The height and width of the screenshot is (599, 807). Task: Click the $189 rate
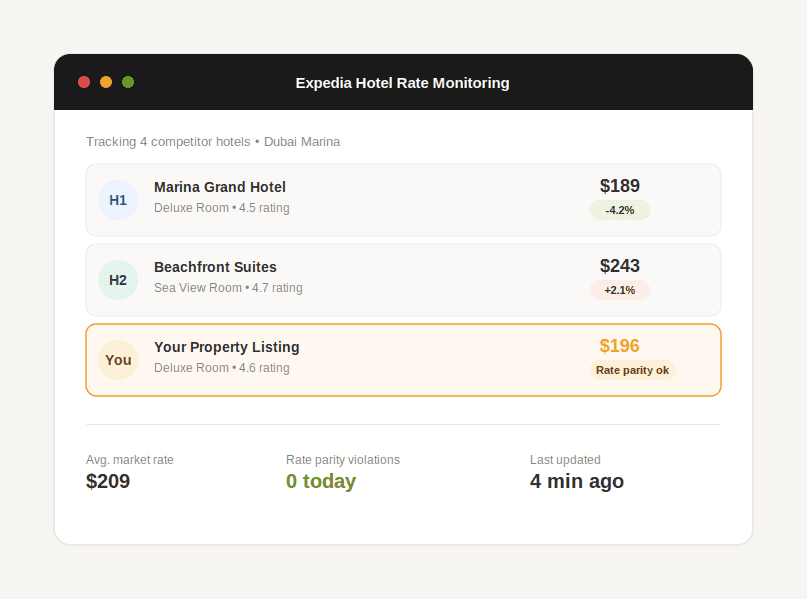pyautogui.click(x=620, y=186)
